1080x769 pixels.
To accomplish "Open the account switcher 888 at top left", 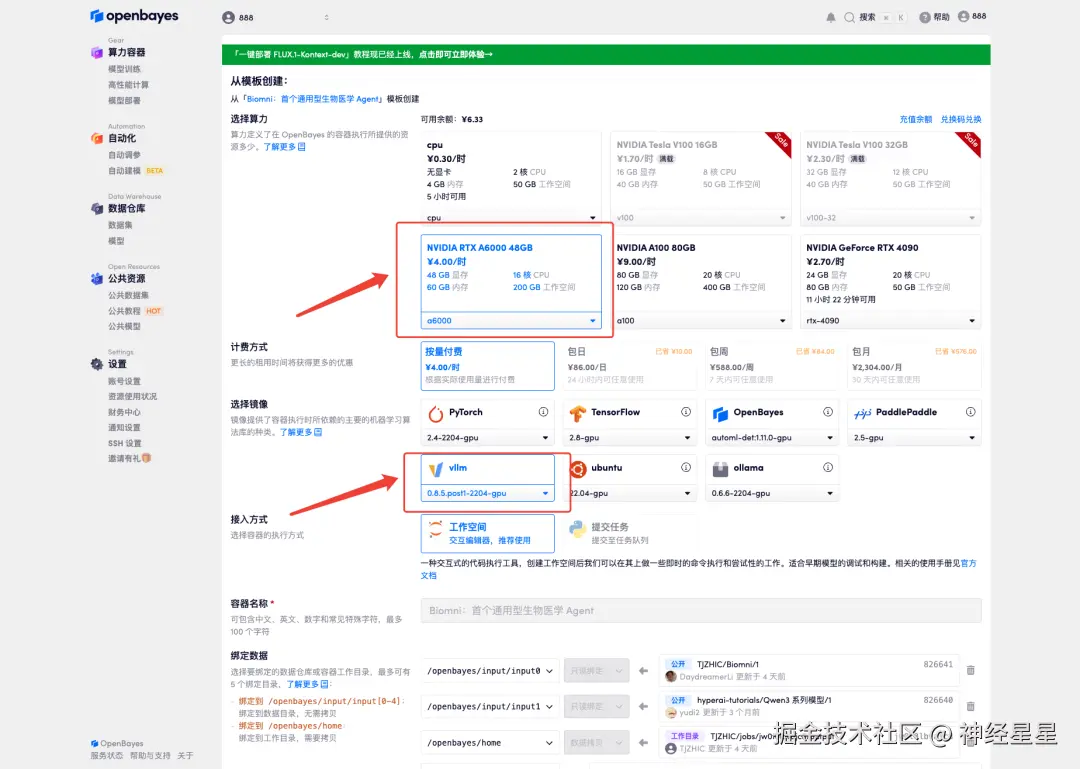I will pos(276,17).
